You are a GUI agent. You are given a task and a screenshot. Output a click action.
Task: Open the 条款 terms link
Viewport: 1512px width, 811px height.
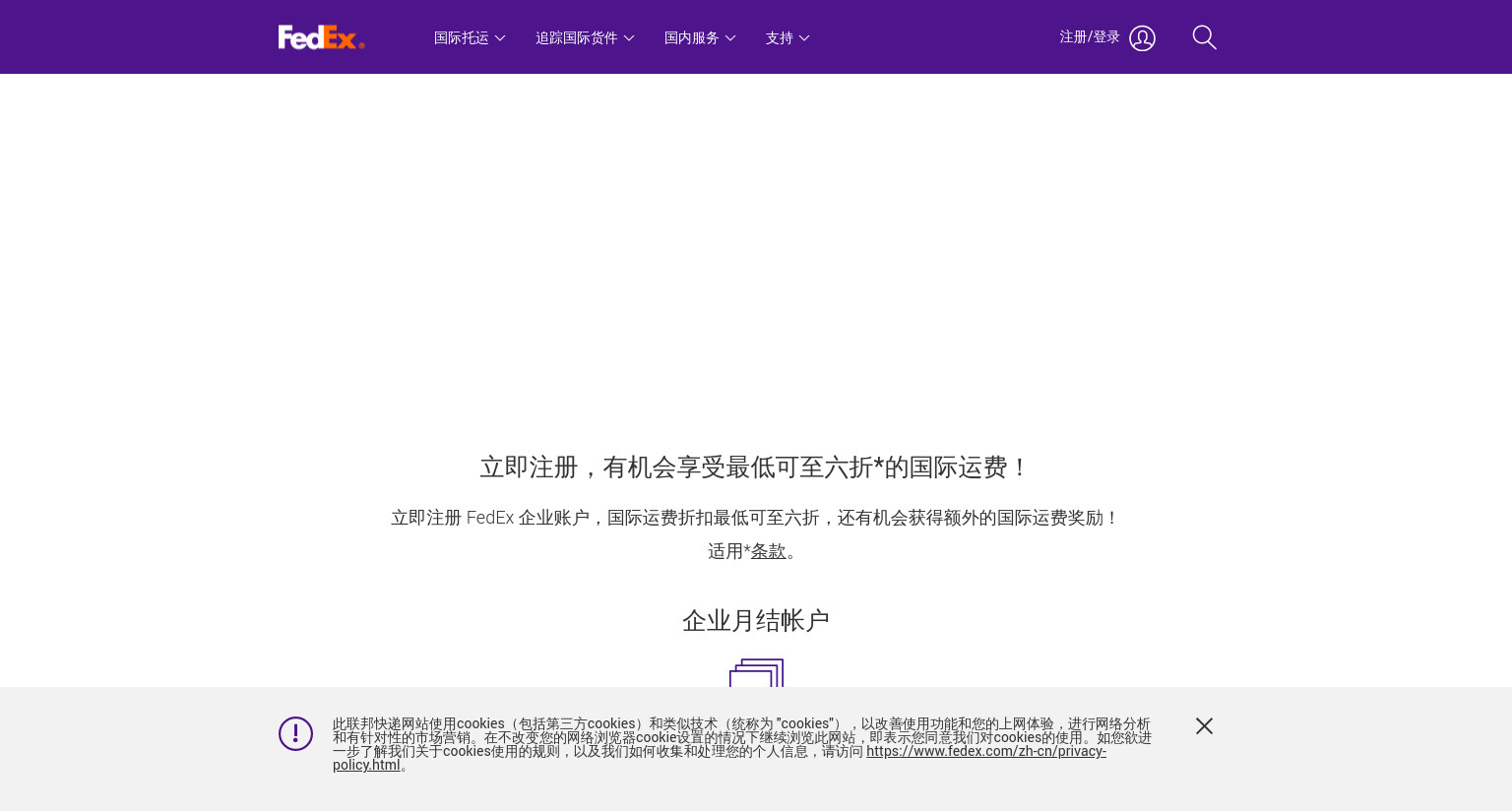pyautogui.click(x=769, y=551)
